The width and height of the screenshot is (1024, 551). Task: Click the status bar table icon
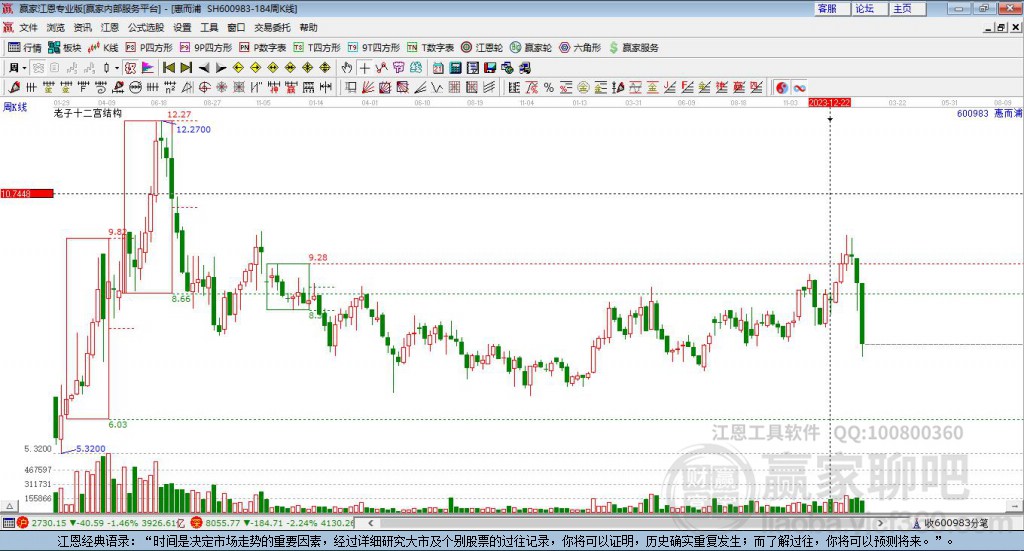[x=8, y=523]
